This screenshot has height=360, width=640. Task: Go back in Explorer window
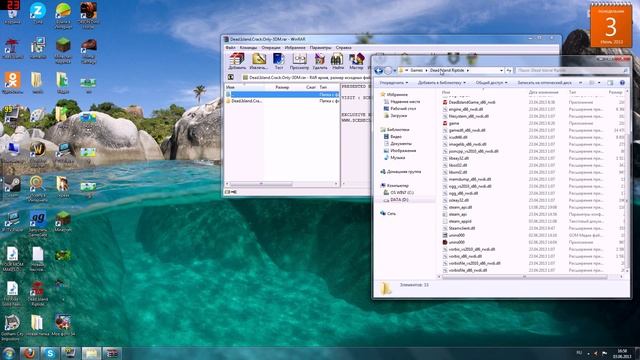tap(378, 71)
